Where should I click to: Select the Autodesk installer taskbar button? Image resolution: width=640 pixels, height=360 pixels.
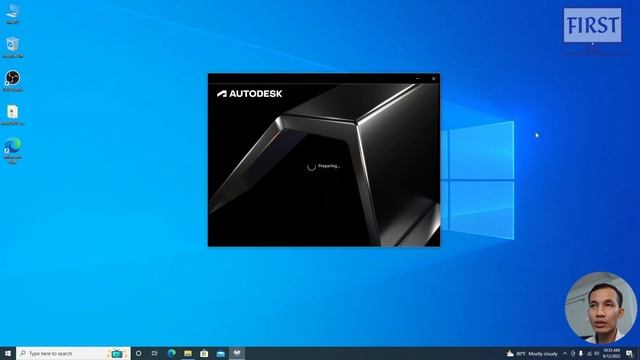coord(237,353)
